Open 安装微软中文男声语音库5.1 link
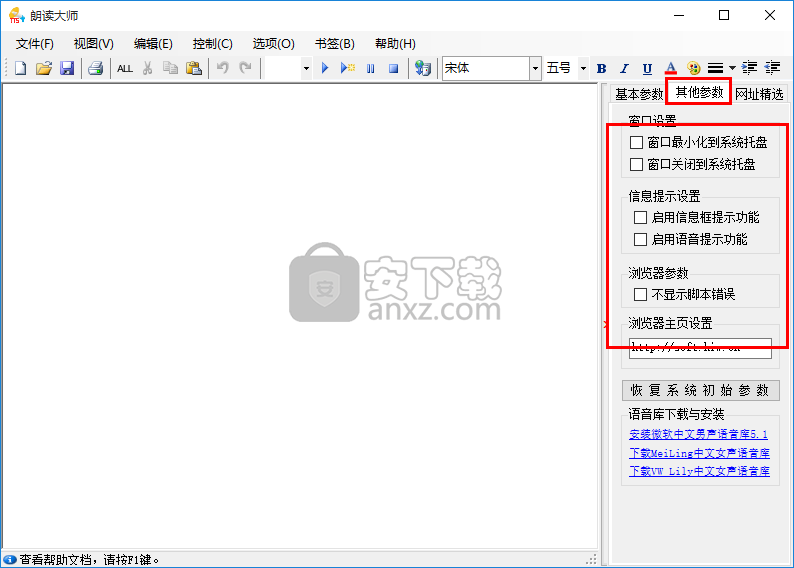Screen dimensions: 794x568 click(698, 434)
